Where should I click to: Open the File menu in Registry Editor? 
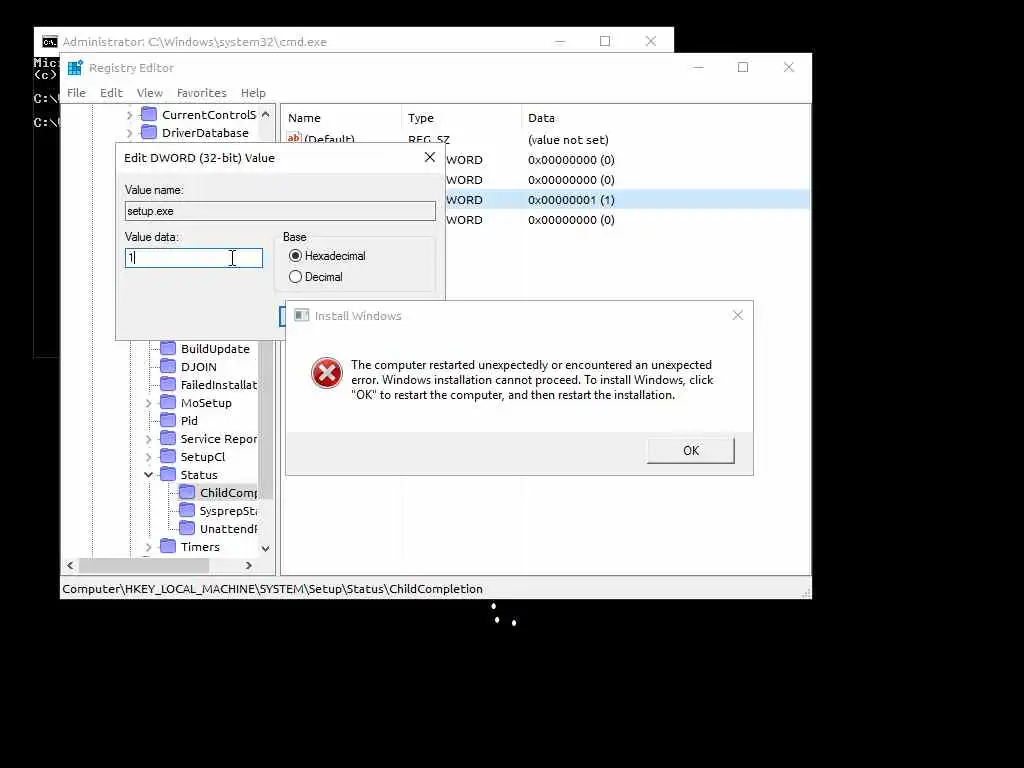coord(76,93)
